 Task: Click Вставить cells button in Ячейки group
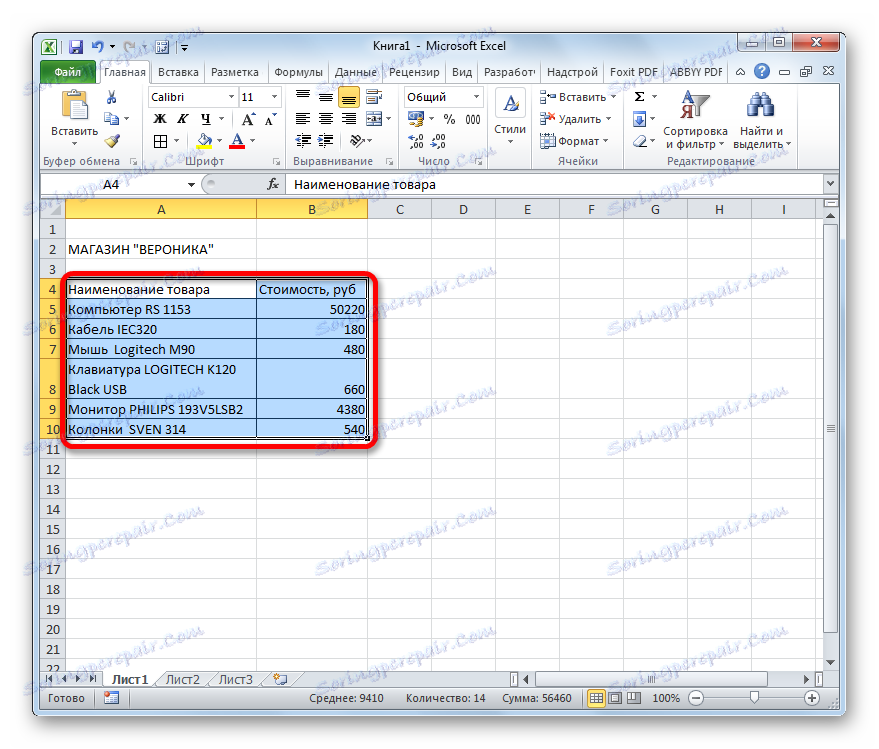click(577, 97)
